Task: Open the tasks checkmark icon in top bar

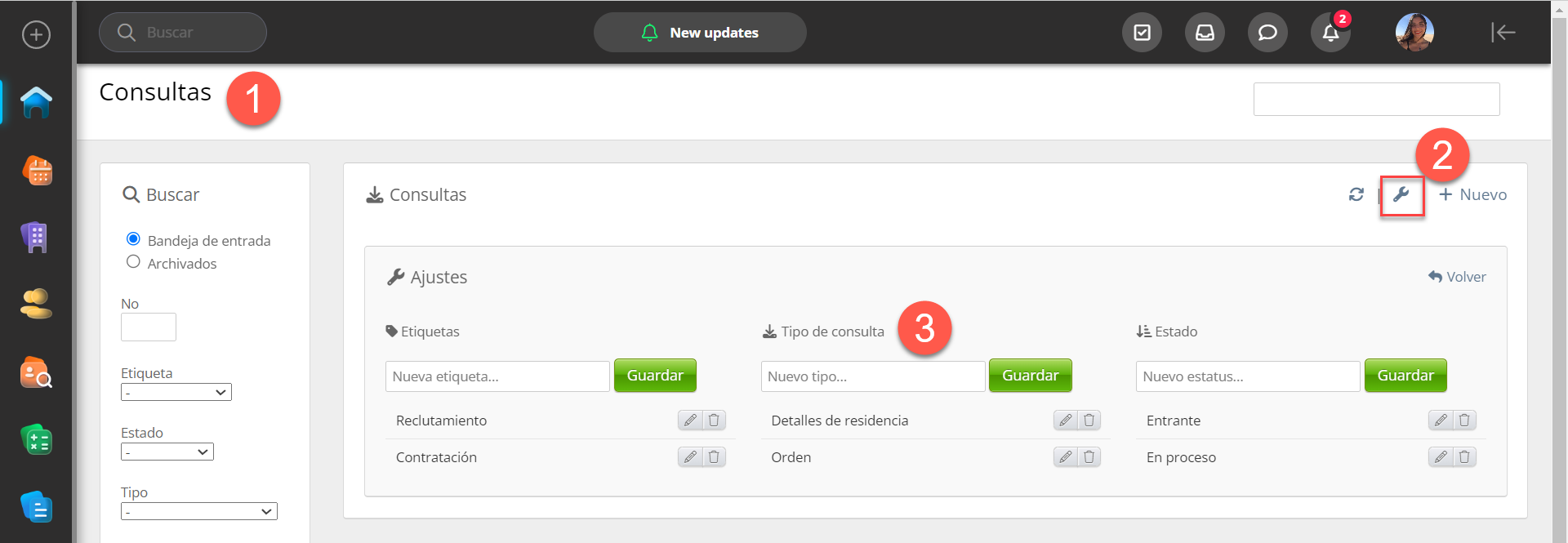Action: 1142,33
